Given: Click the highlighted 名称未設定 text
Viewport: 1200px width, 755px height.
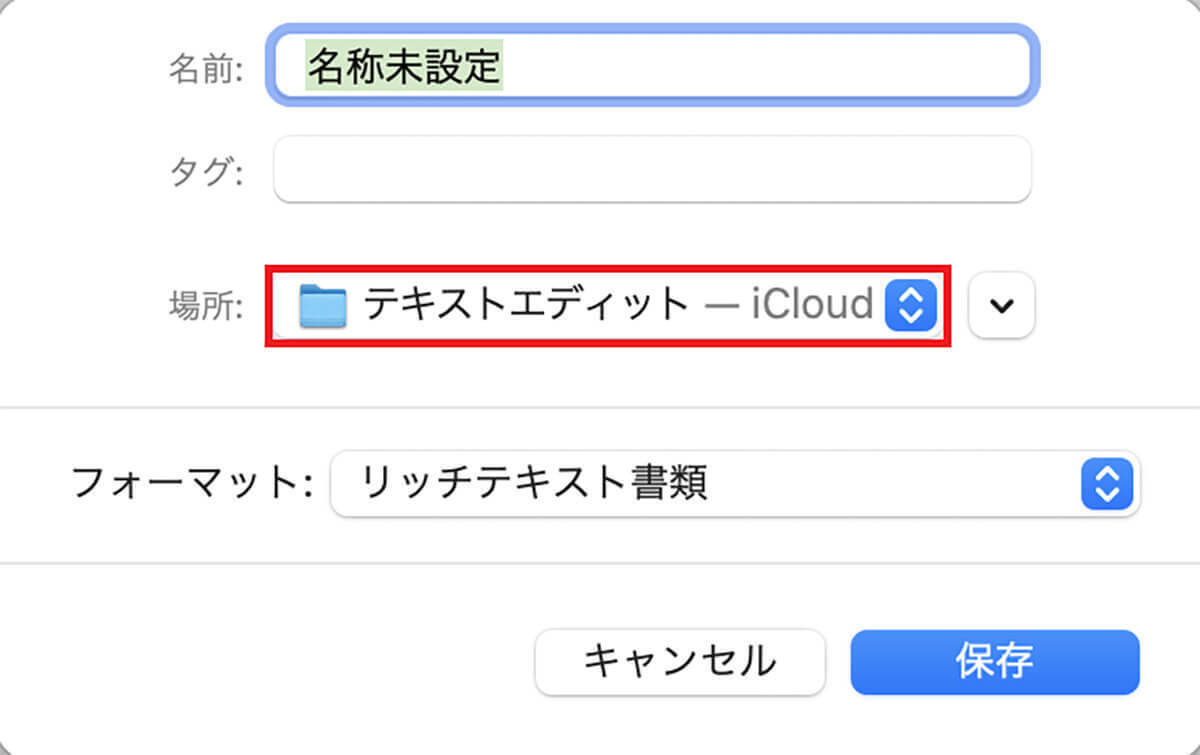Looking at the screenshot, I should [x=403, y=66].
